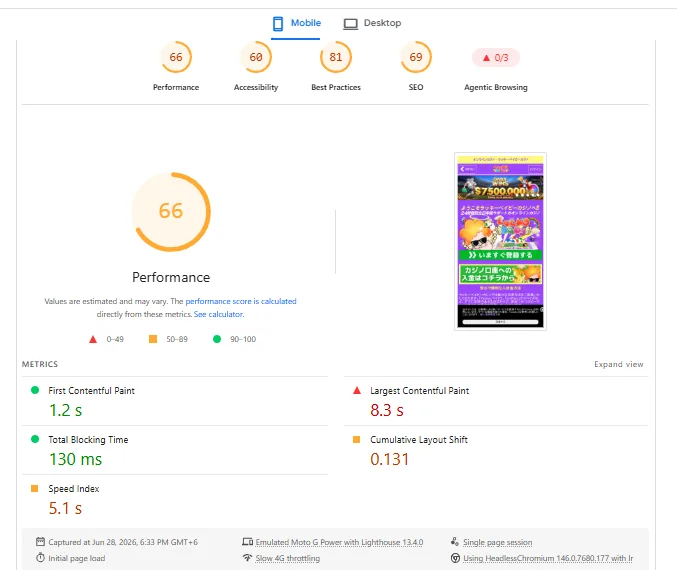
Task: Open Slow 4G throttling details
Action: pos(288,558)
